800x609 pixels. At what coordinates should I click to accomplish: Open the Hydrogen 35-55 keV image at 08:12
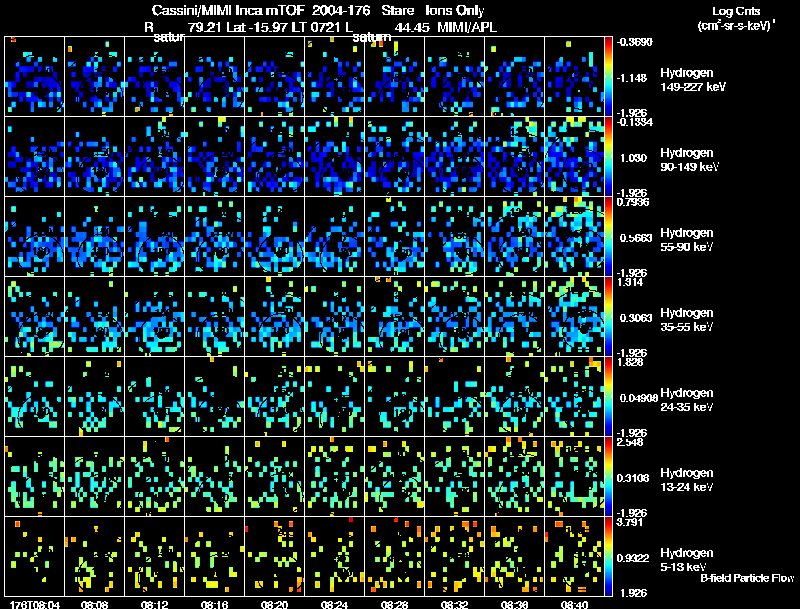pos(155,316)
